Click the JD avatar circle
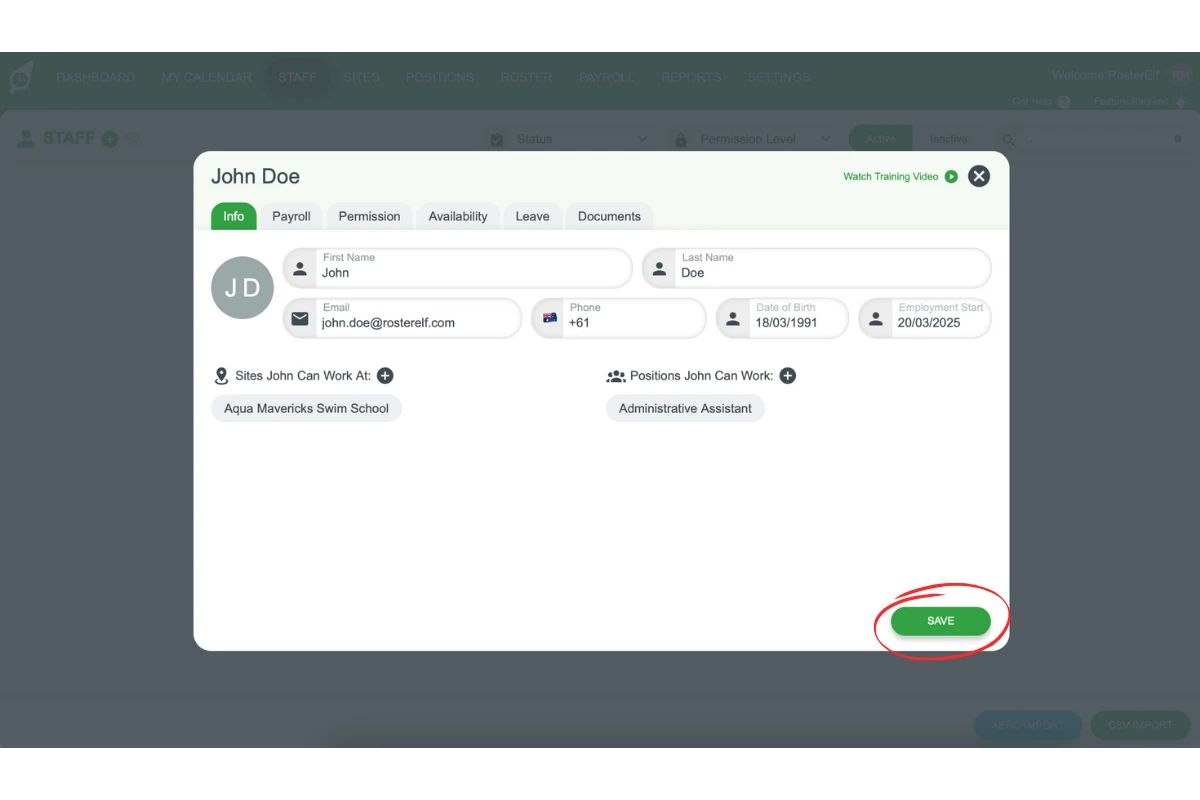Viewport: 1200px width, 800px height. coord(242,288)
